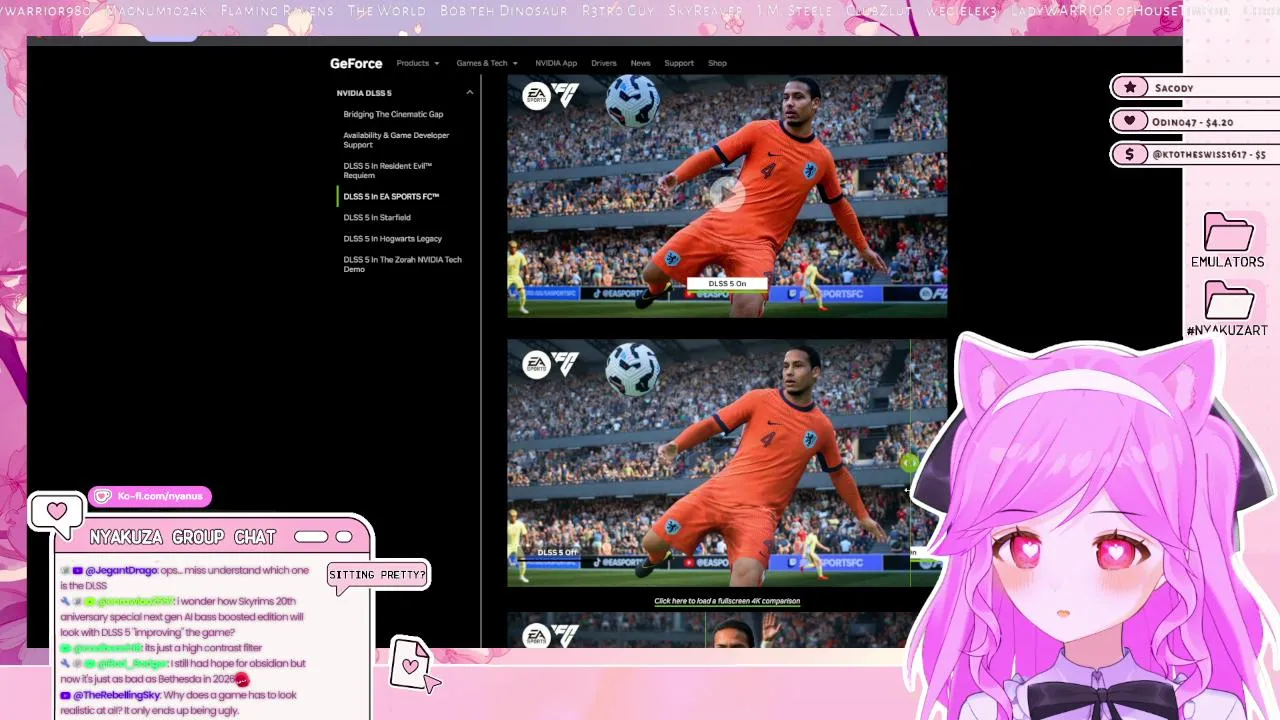Open the Games & Tech dropdown menu

tap(486, 63)
